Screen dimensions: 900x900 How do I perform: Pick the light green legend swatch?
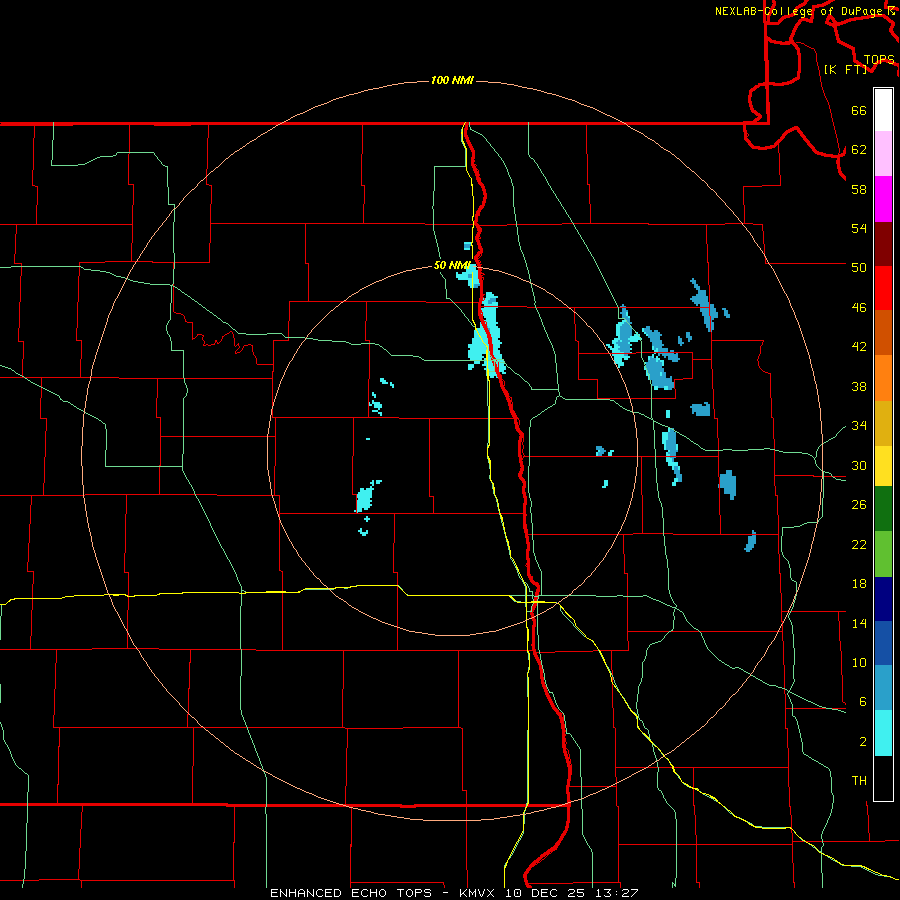point(883,554)
